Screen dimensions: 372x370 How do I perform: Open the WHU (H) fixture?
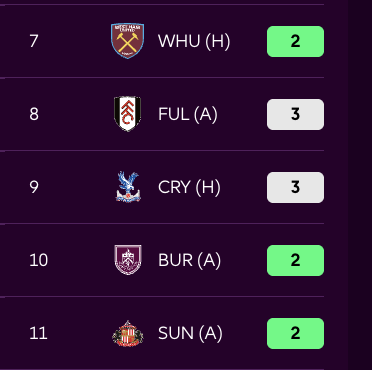(x=194, y=41)
